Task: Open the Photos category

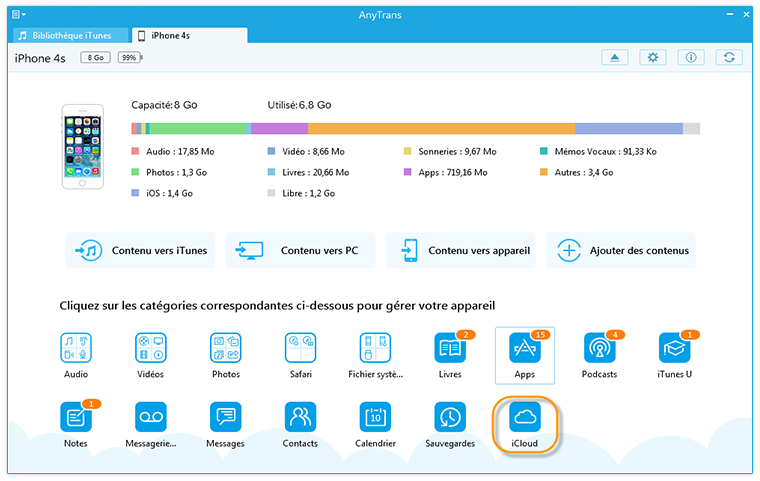Action: click(x=226, y=355)
